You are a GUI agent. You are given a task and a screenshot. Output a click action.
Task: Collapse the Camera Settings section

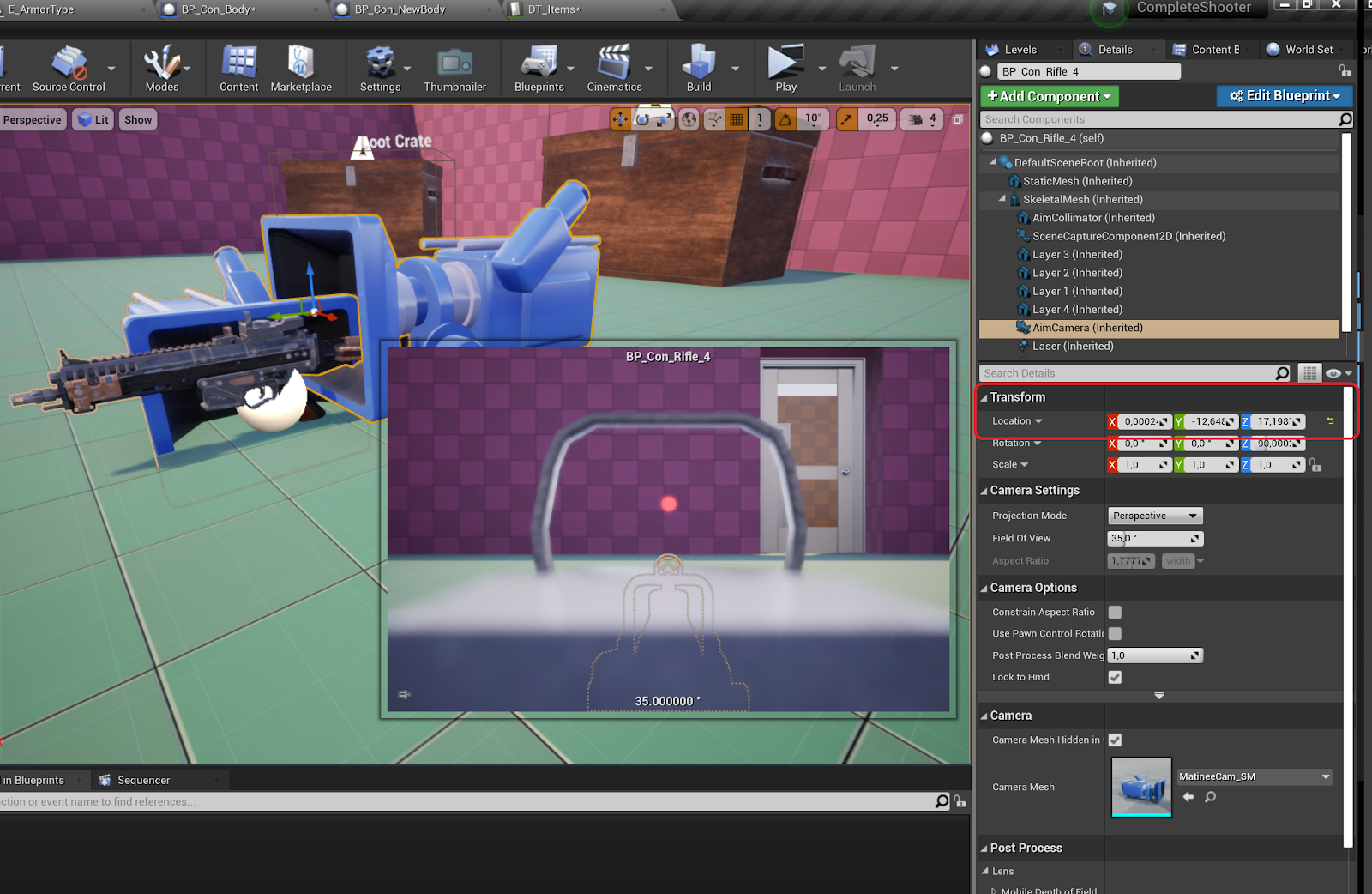(984, 491)
